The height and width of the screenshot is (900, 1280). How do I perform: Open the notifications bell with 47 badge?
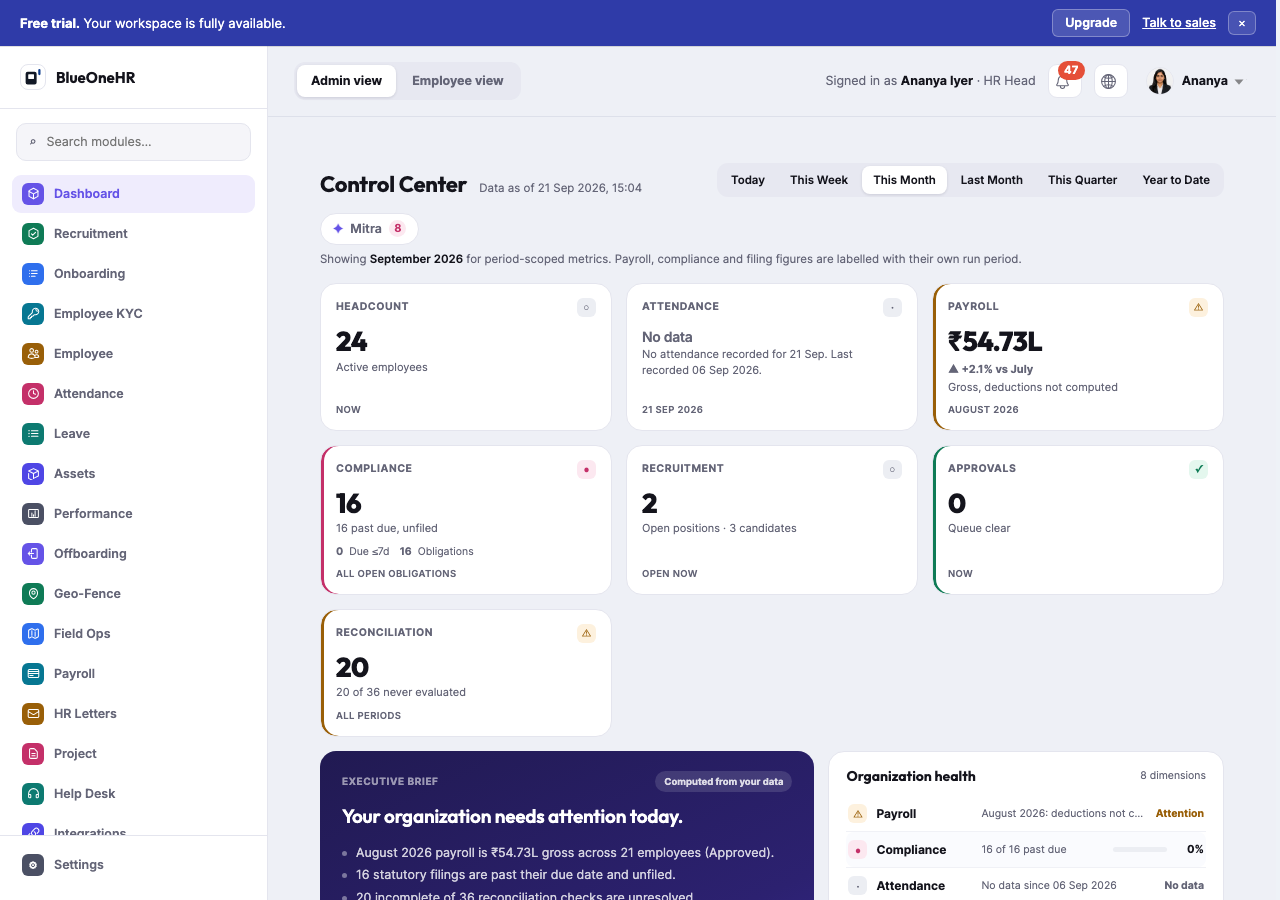tap(1064, 81)
